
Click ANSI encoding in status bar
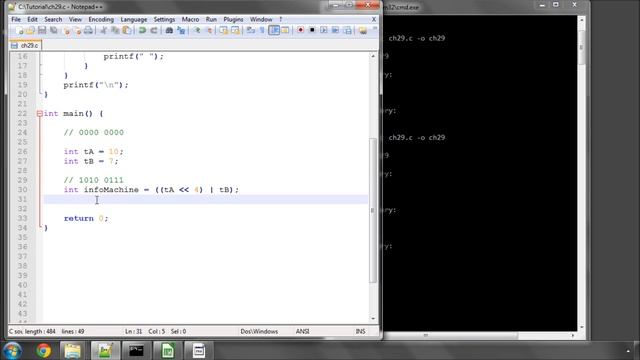click(x=302, y=331)
